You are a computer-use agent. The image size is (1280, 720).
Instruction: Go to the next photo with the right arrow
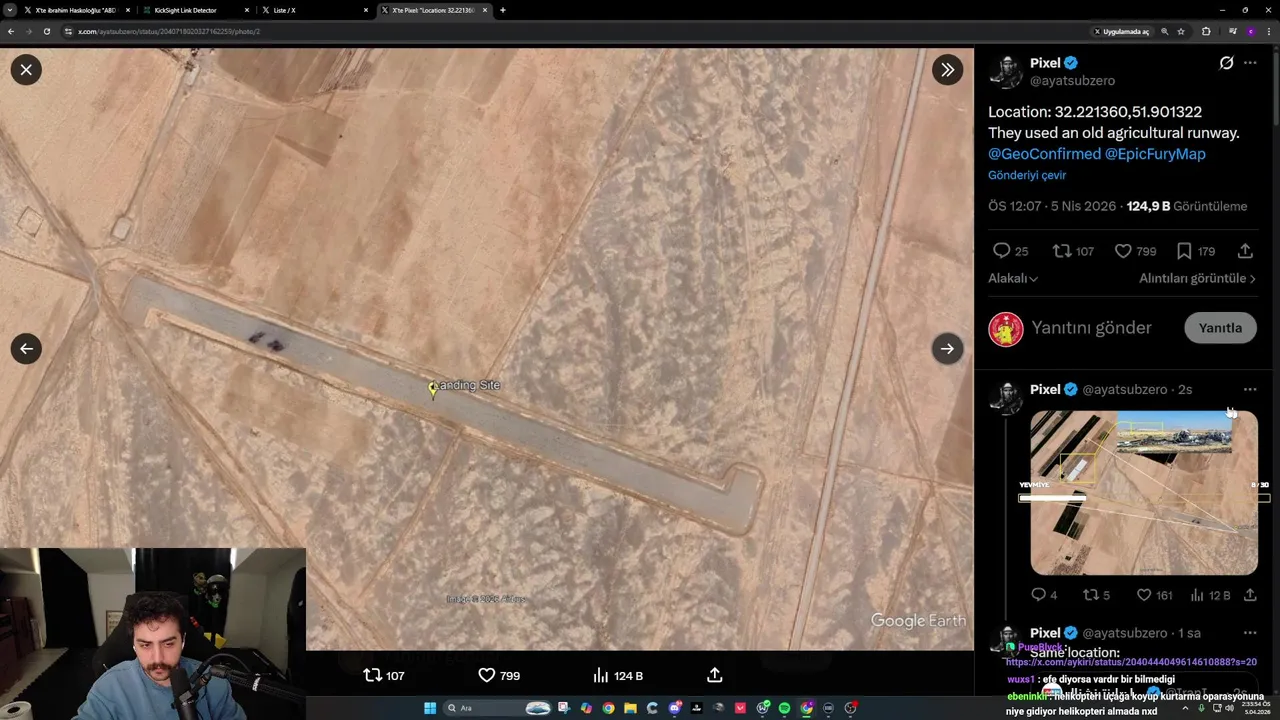coord(947,348)
